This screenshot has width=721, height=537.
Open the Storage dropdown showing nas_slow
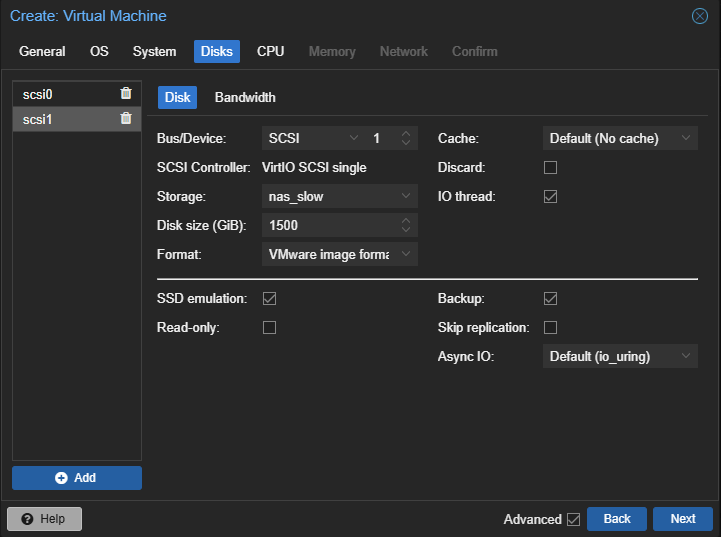tap(340, 197)
